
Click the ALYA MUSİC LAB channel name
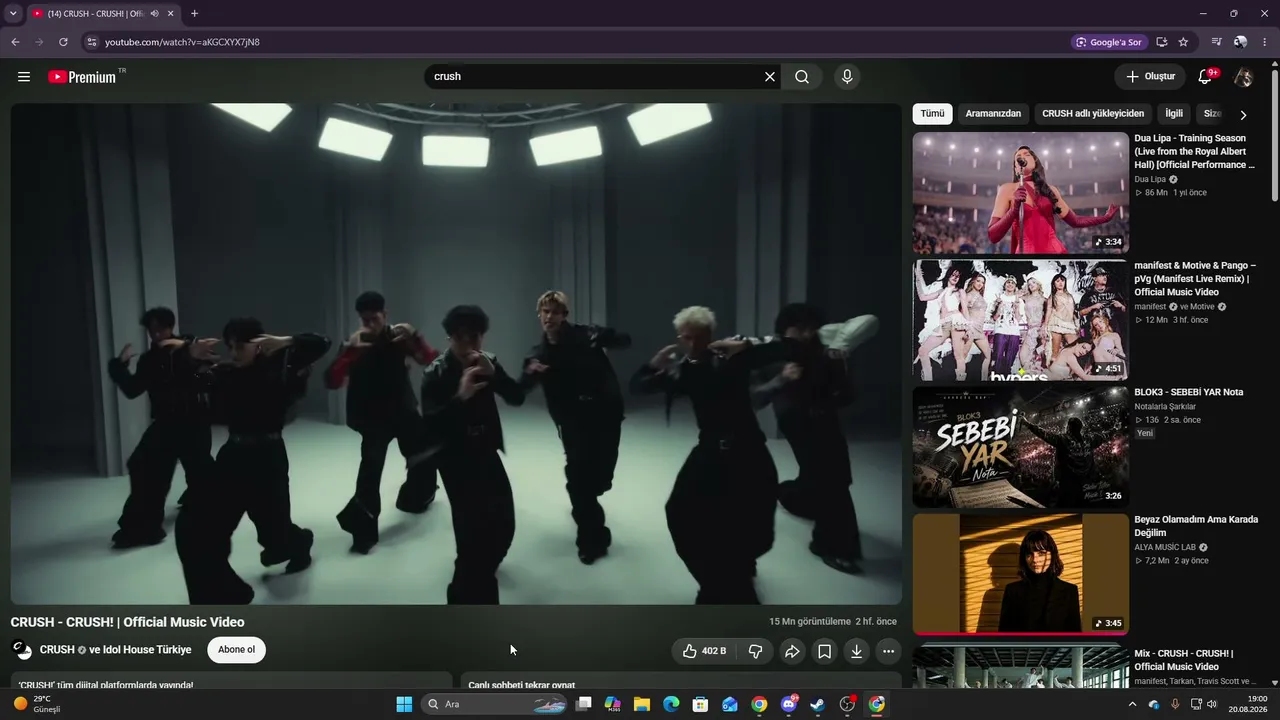[x=1165, y=548]
